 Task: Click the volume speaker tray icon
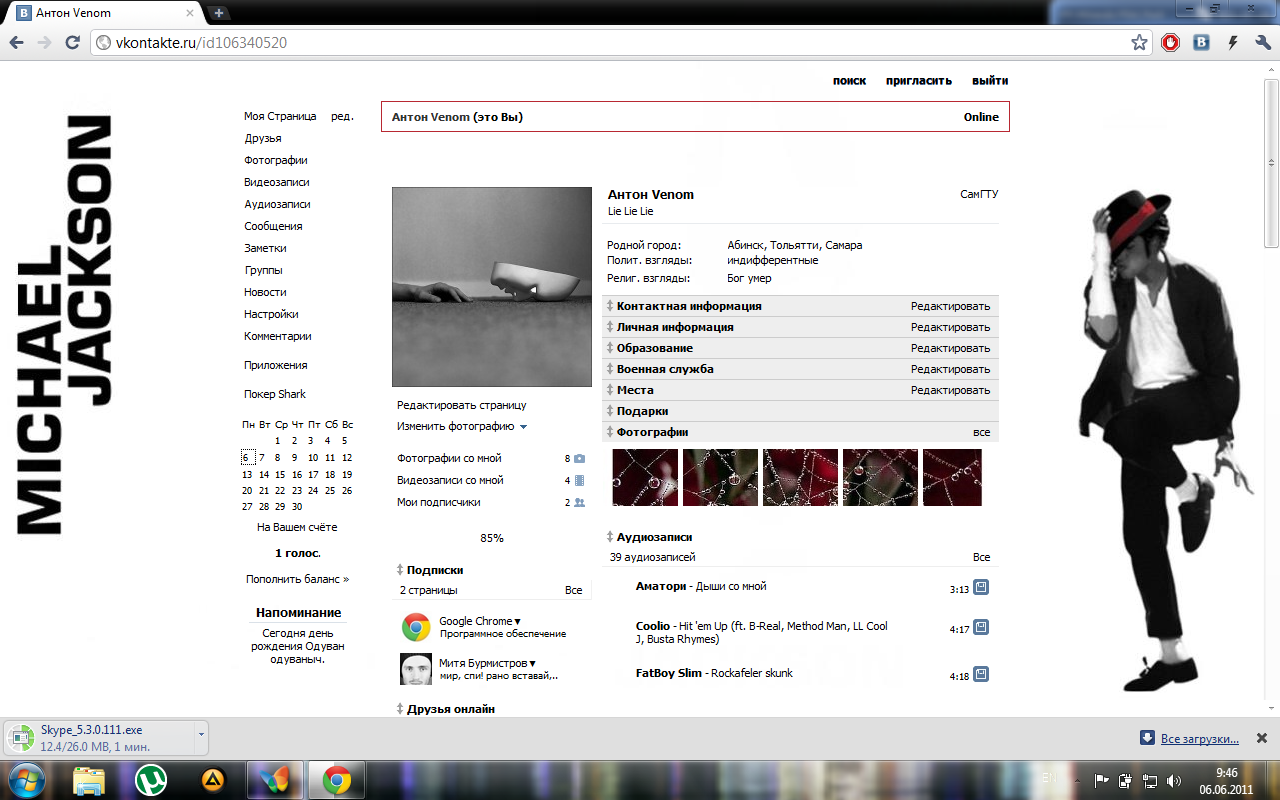pos(1174,780)
